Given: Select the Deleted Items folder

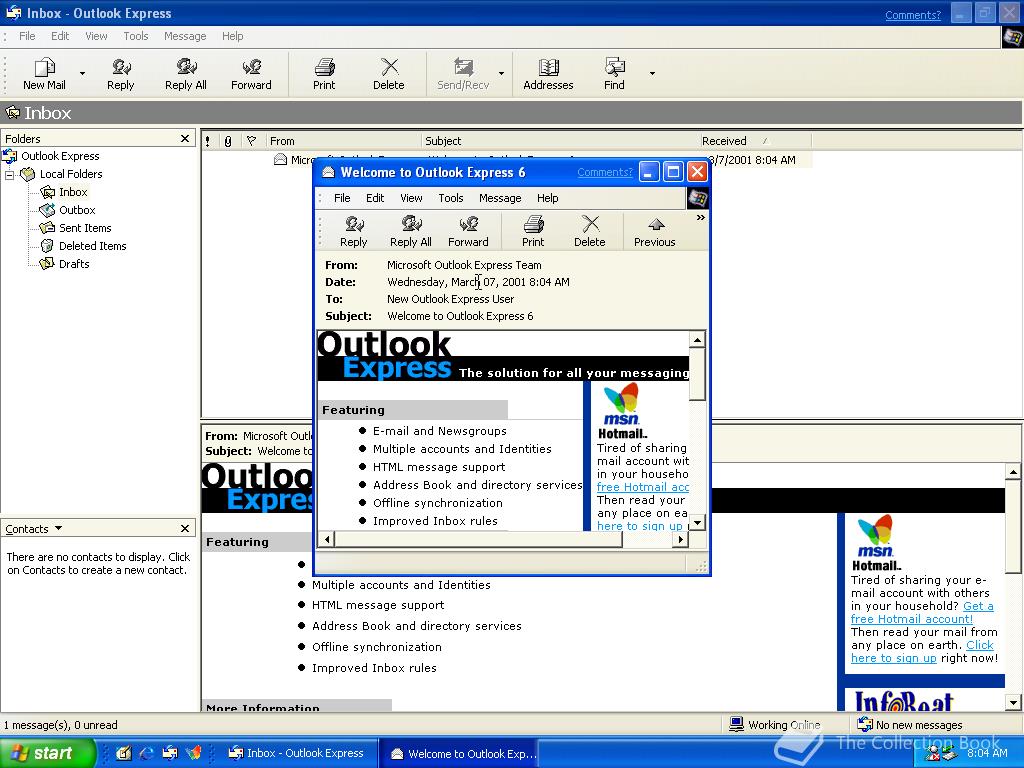Looking at the screenshot, I should pos(92,246).
